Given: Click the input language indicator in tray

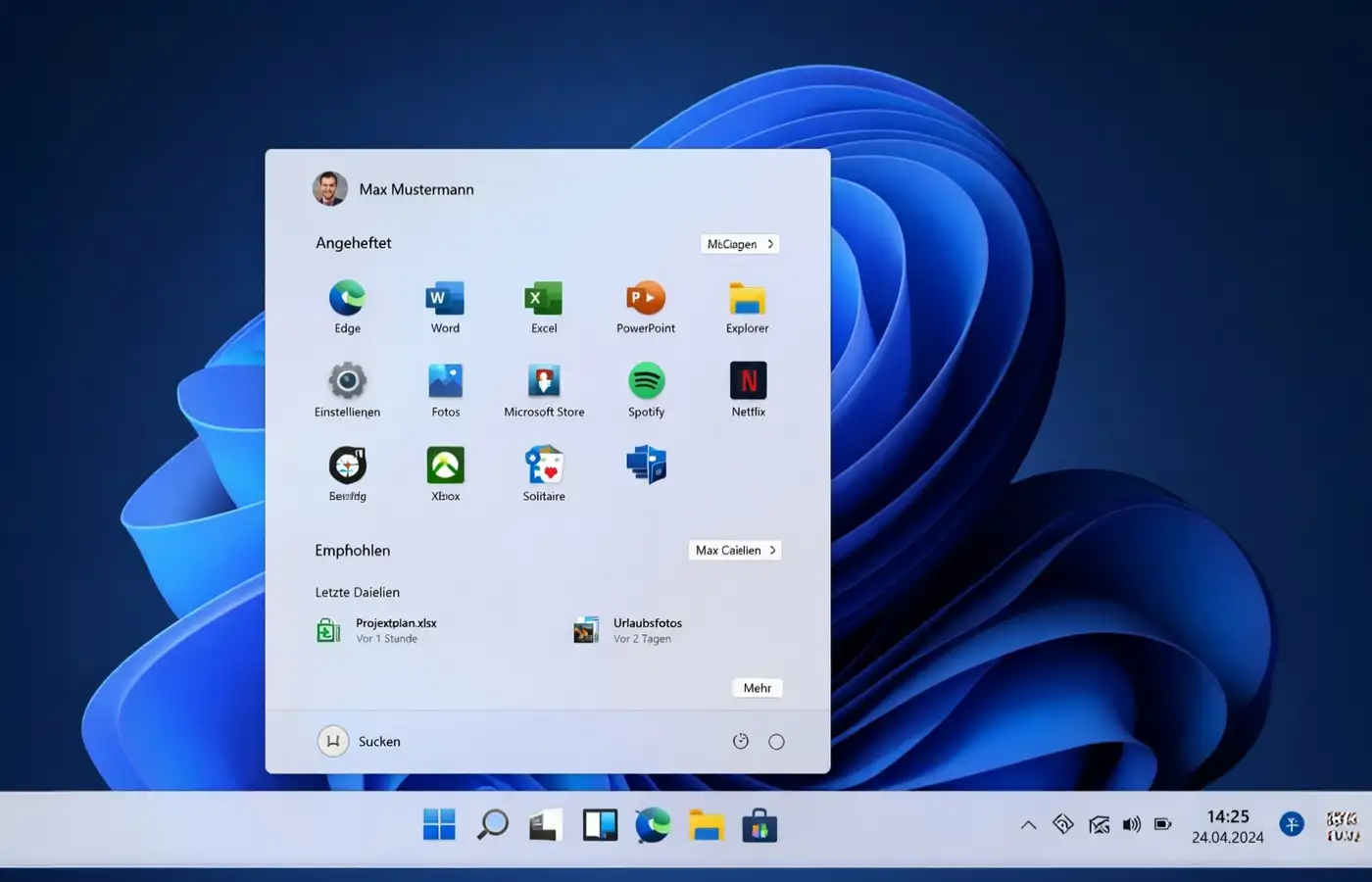Looking at the screenshot, I should [1343, 826].
